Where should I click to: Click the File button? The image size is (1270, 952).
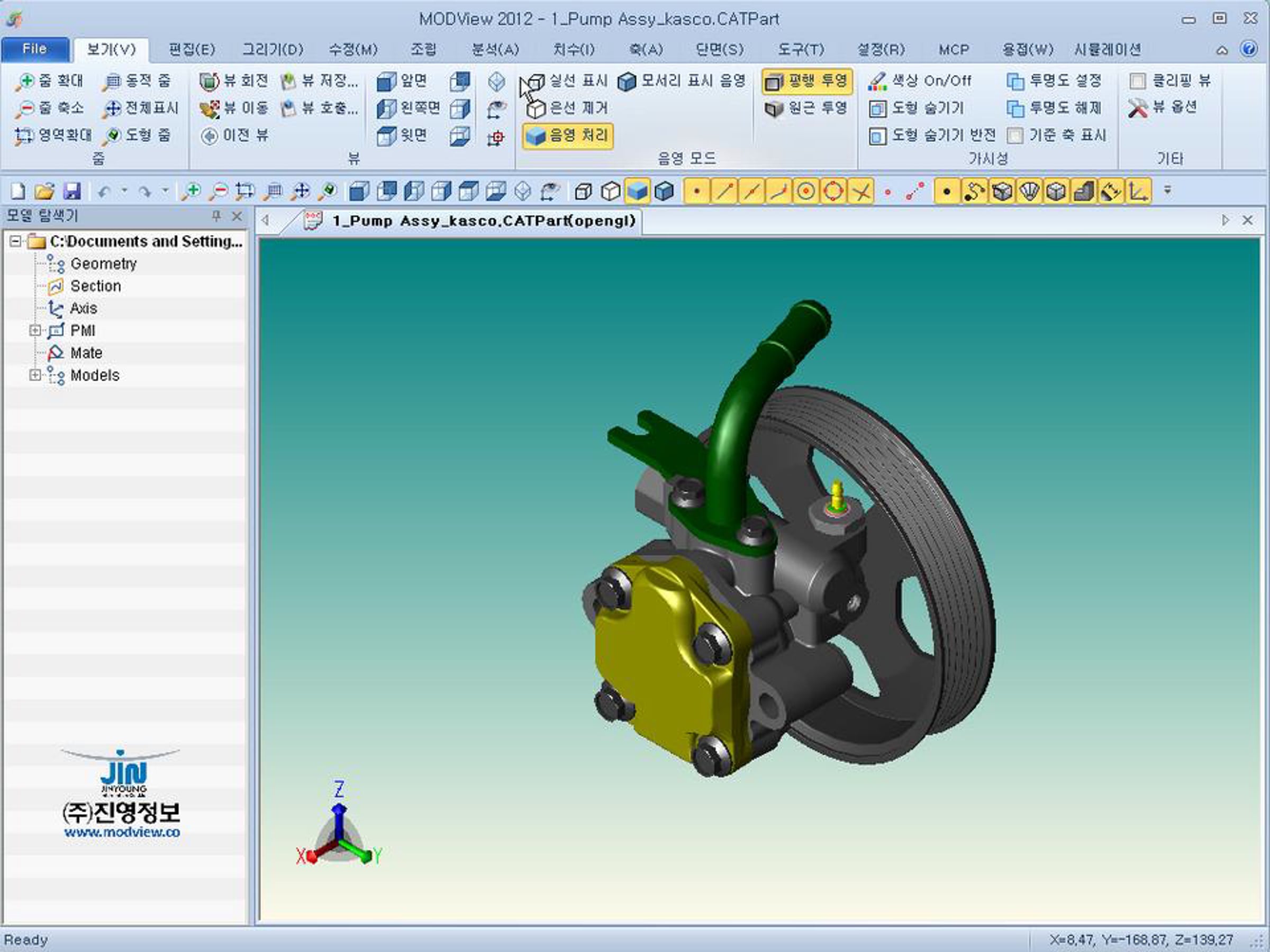click(x=34, y=49)
